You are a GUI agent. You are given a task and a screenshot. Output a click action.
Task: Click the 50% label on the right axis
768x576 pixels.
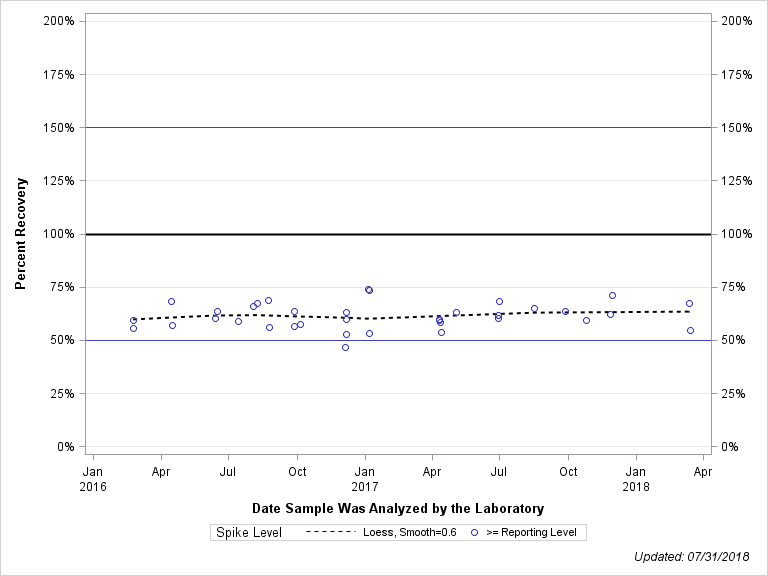[733, 340]
